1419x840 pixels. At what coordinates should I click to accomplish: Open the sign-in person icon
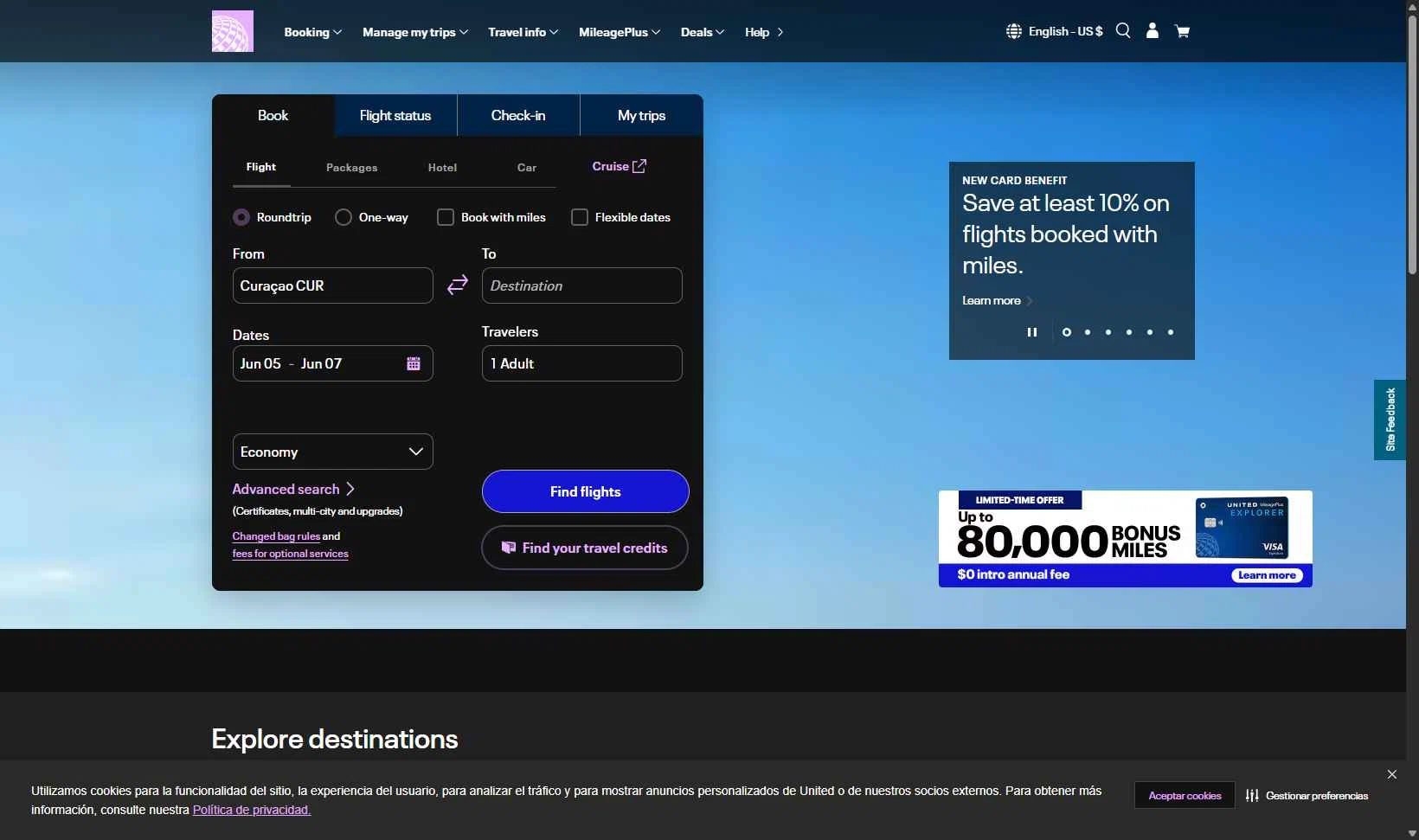pos(1153,30)
